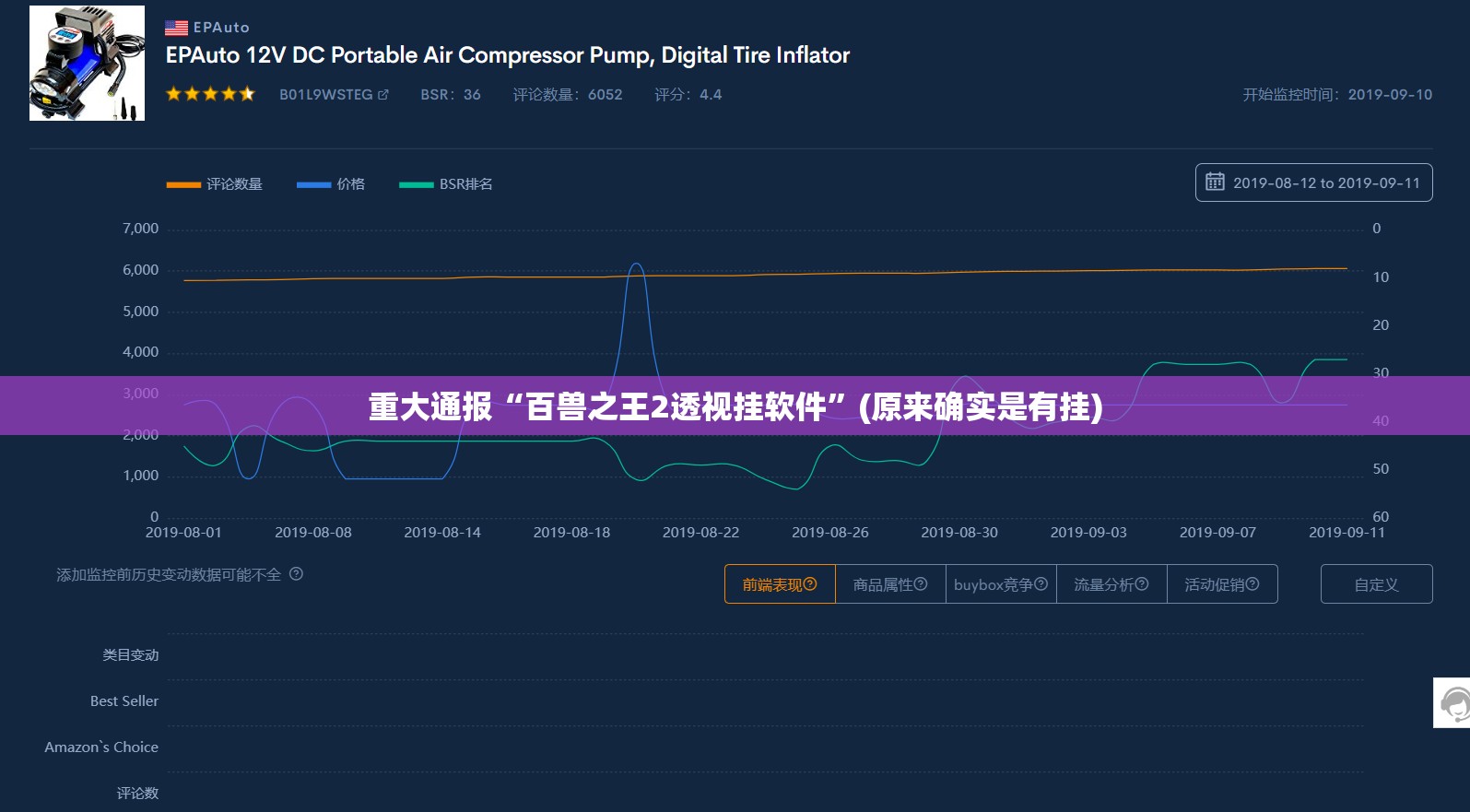The image size is (1470, 812).
Task: Click the 自定义 button
Action: coord(1376,584)
